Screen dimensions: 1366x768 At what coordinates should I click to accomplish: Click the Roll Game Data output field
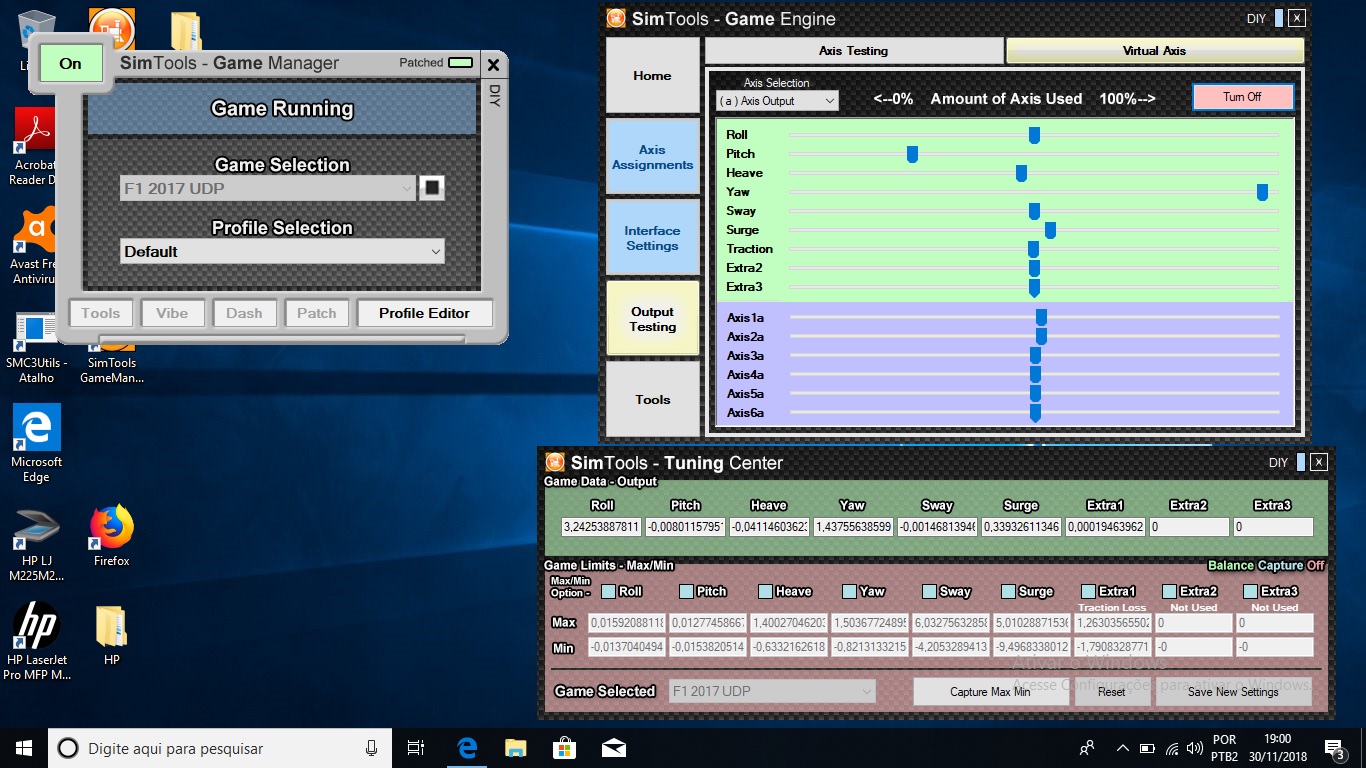(x=602, y=526)
